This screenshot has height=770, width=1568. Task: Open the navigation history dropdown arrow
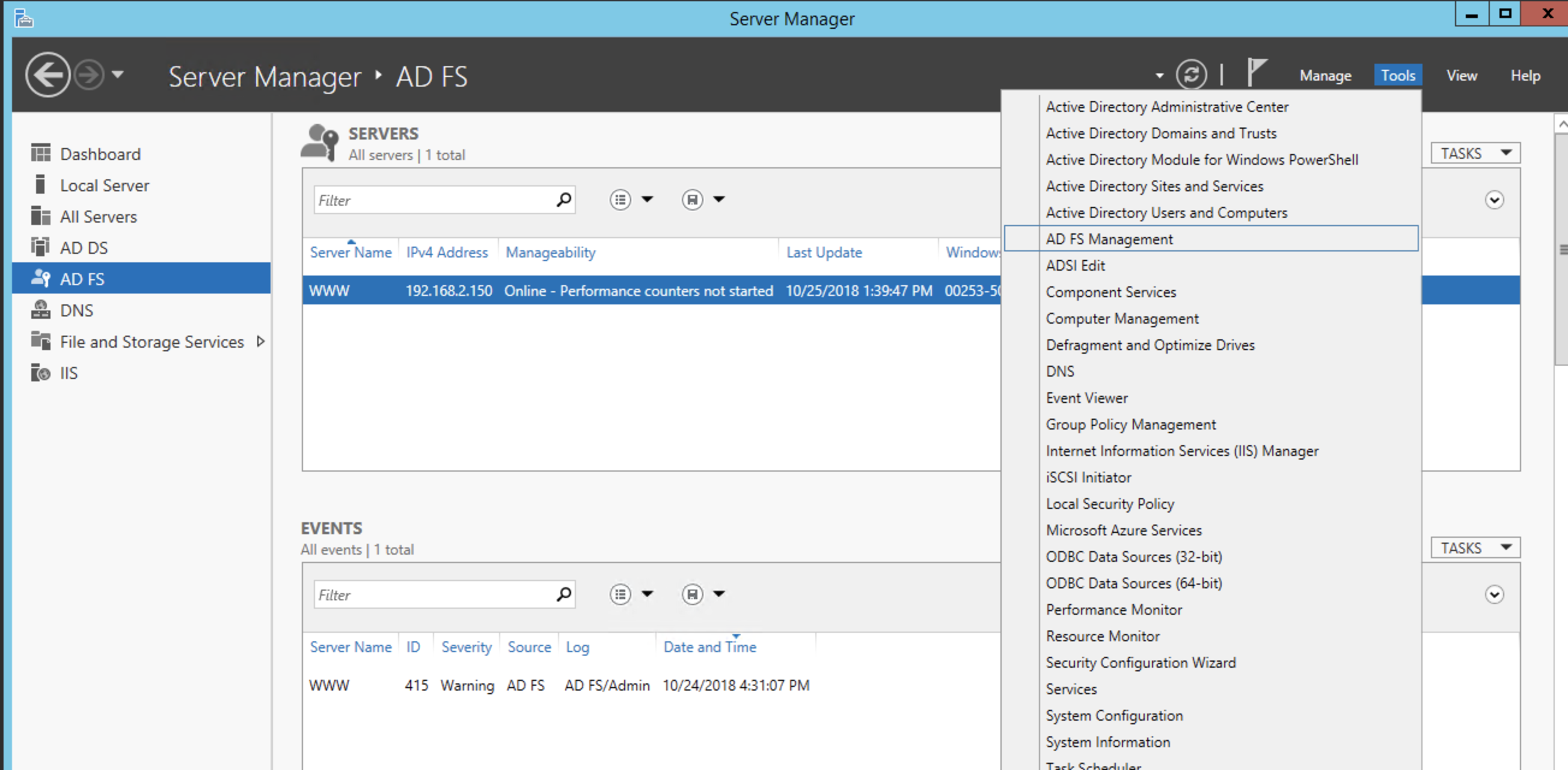point(118,75)
